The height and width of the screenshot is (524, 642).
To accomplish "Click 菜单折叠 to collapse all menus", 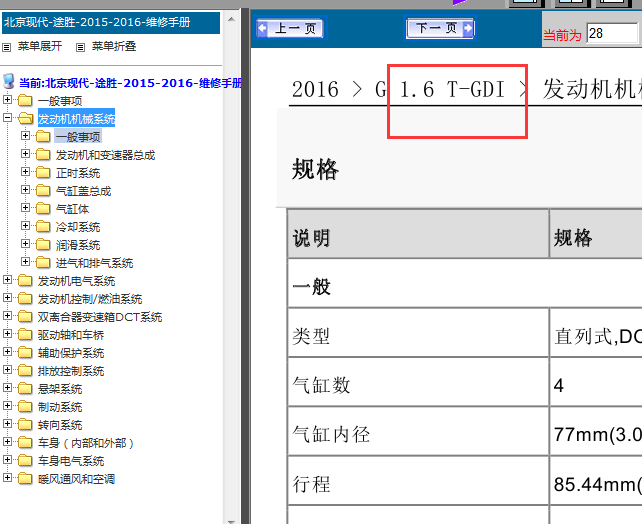I will click(x=114, y=46).
